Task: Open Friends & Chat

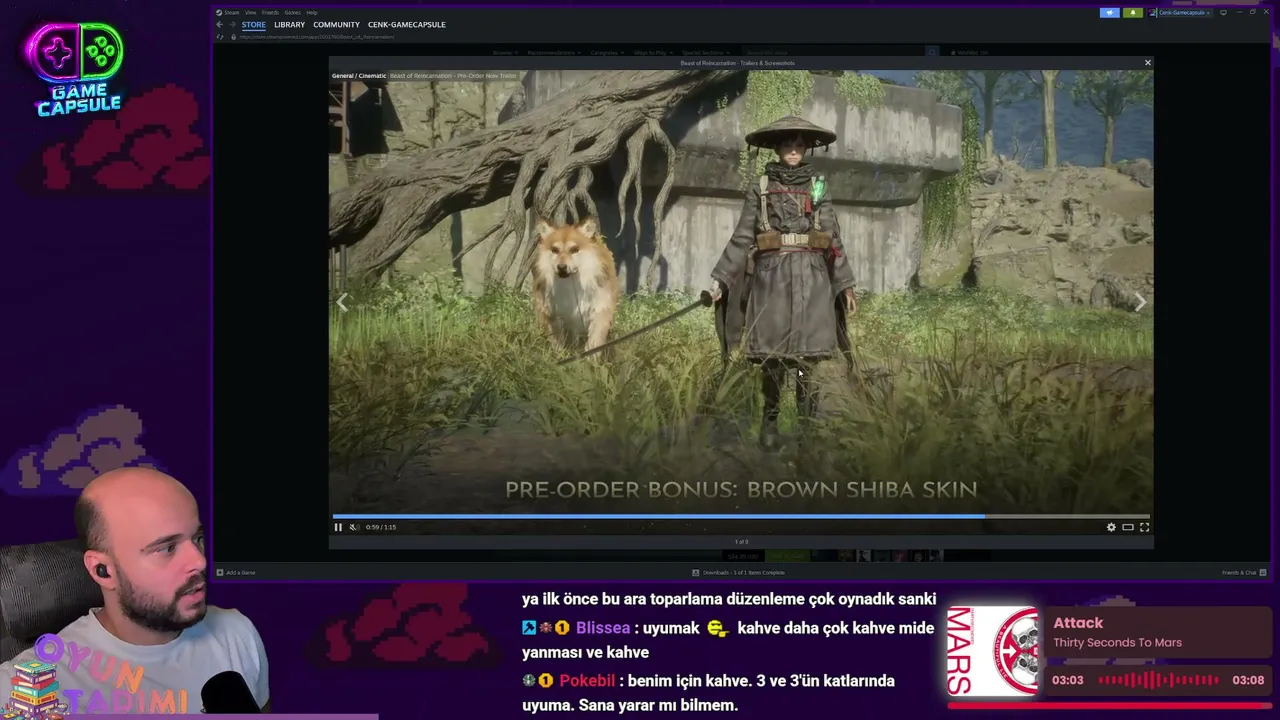Action: point(1244,573)
